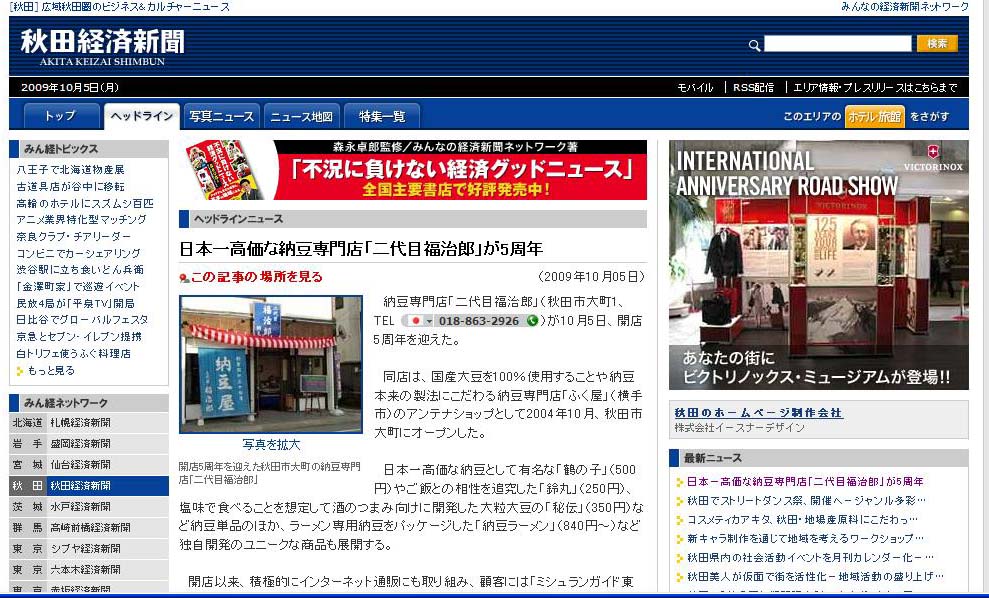Open topic 京急とセブン-イレブン提携
Image resolution: width=989 pixels, height=598 pixels.
pos(79,337)
